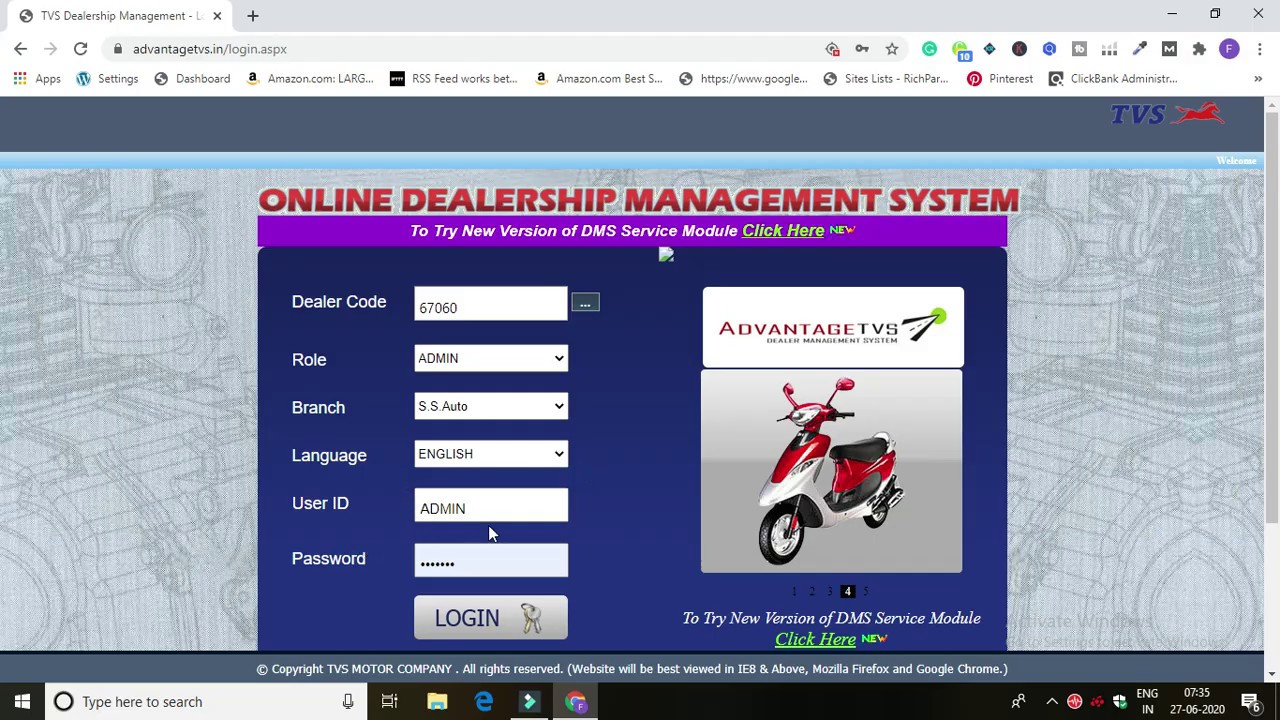Open the blue hexagon Q extension
This screenshot has width=1280, height=720.
pos(1049,49)
